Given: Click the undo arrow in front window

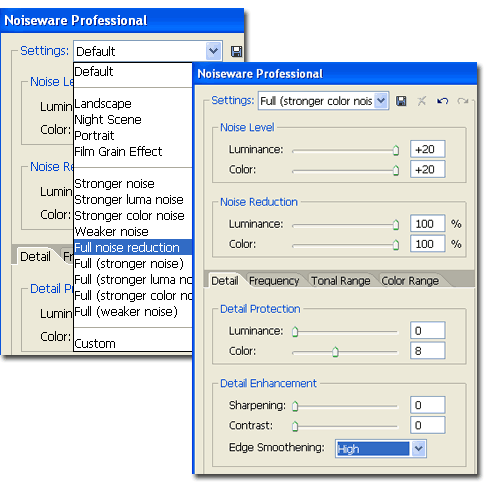Looking at the screenshot, I should pos(442,101).
